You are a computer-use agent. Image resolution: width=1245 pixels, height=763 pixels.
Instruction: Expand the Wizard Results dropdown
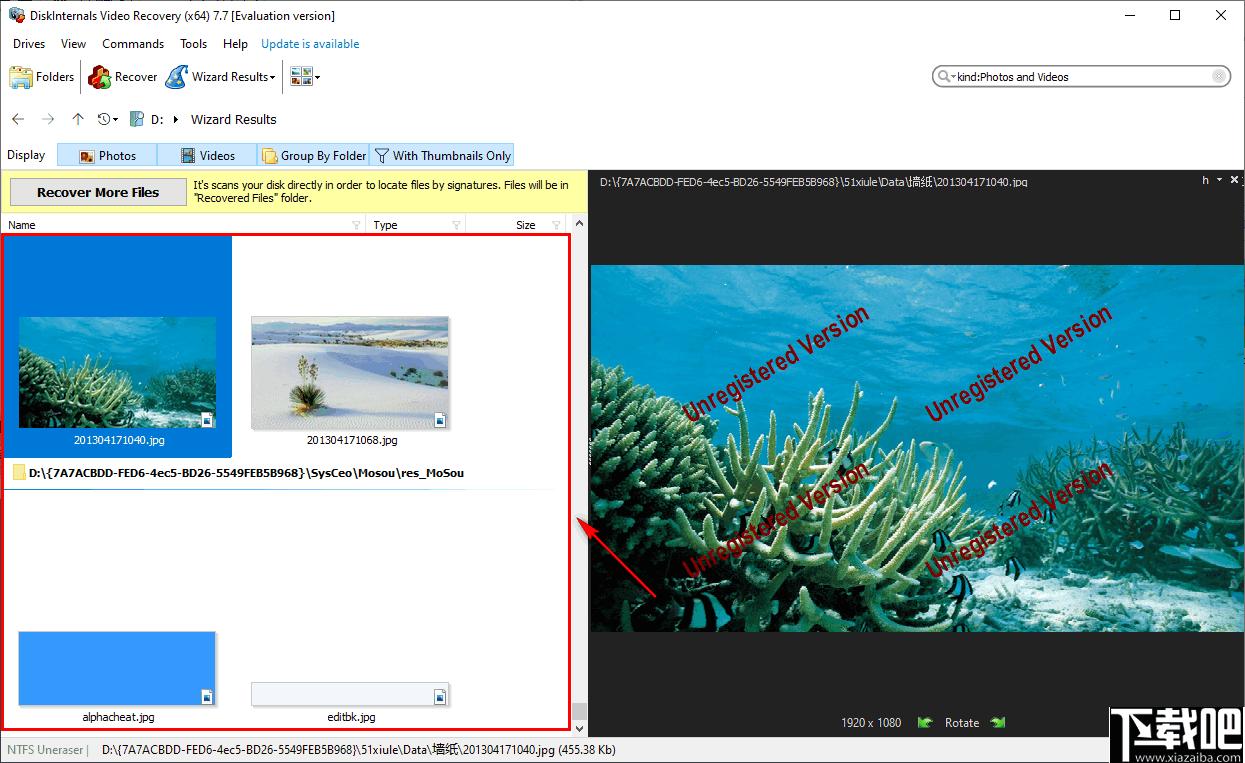(x=272, y=77)
